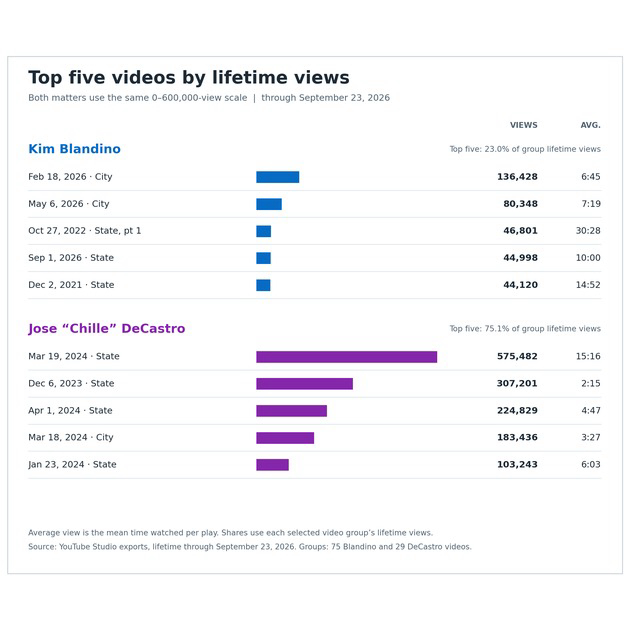Click the 7:19 average value

591,204
